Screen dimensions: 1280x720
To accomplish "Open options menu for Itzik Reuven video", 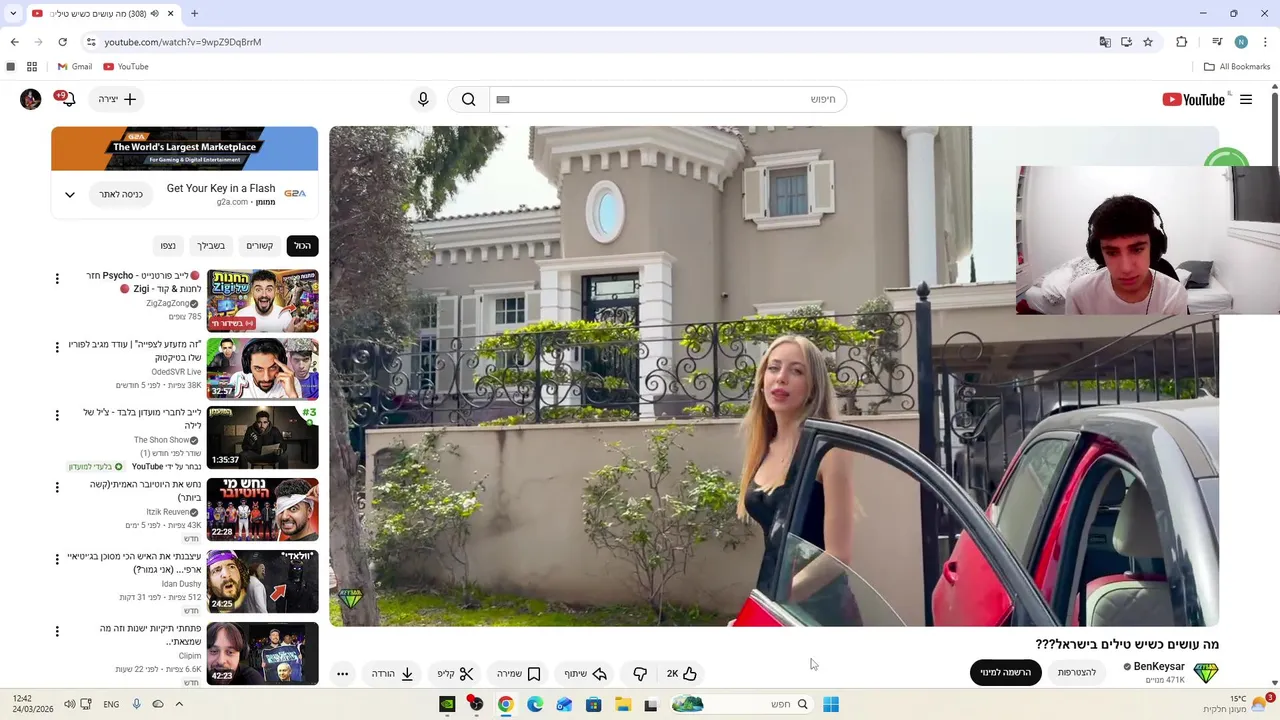I will point(57,487).
